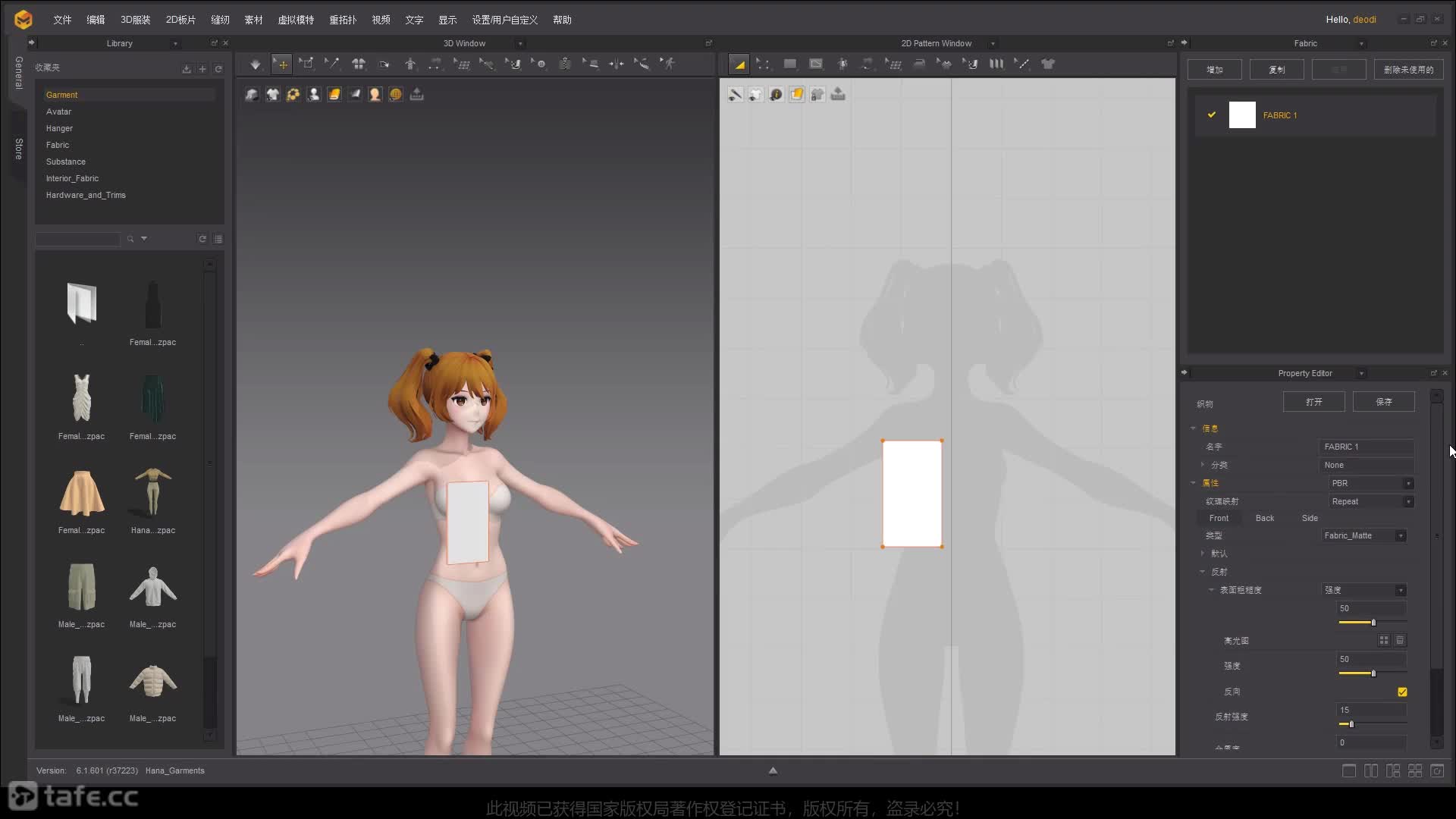Toggle pattern info visibility in 2D window
This screenshot has width=1456, height=819.
(776, 94)
